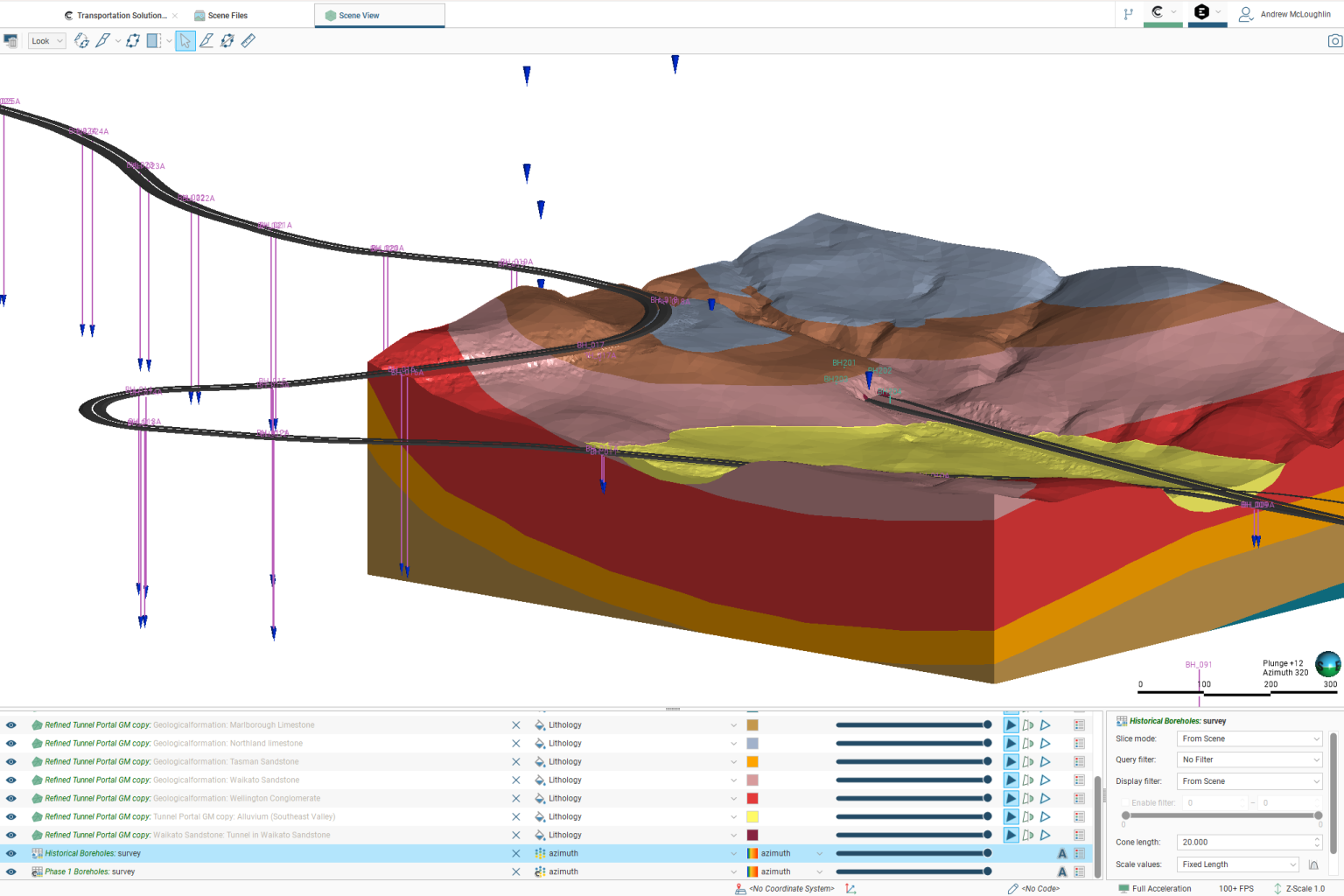Remove Phase 1 Boreholes using its X button

click(515, 871)
